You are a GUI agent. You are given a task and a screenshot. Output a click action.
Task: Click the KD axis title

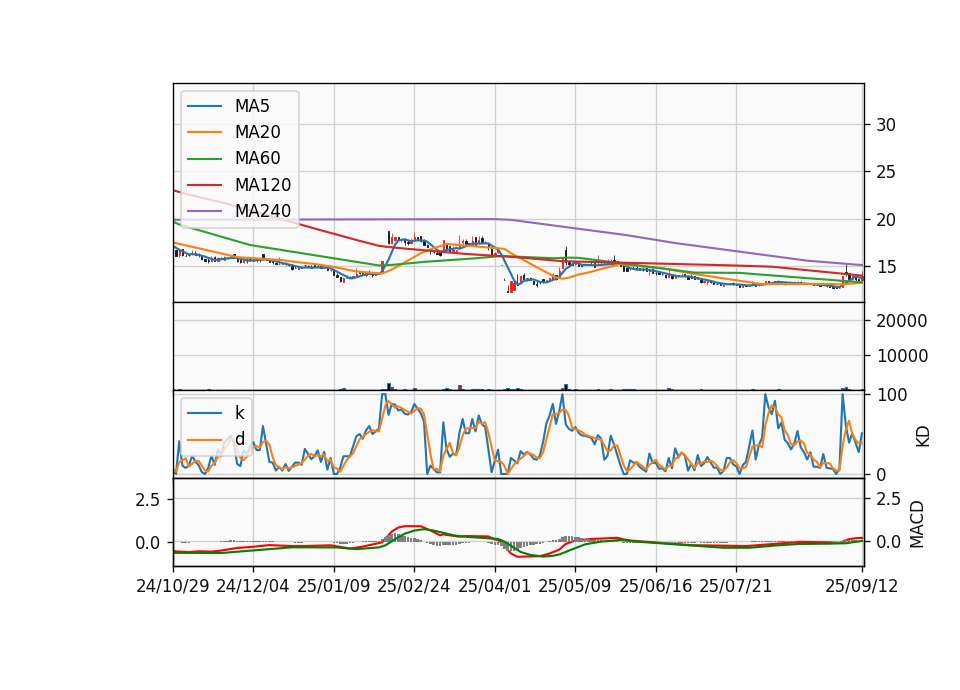[923, 437]
